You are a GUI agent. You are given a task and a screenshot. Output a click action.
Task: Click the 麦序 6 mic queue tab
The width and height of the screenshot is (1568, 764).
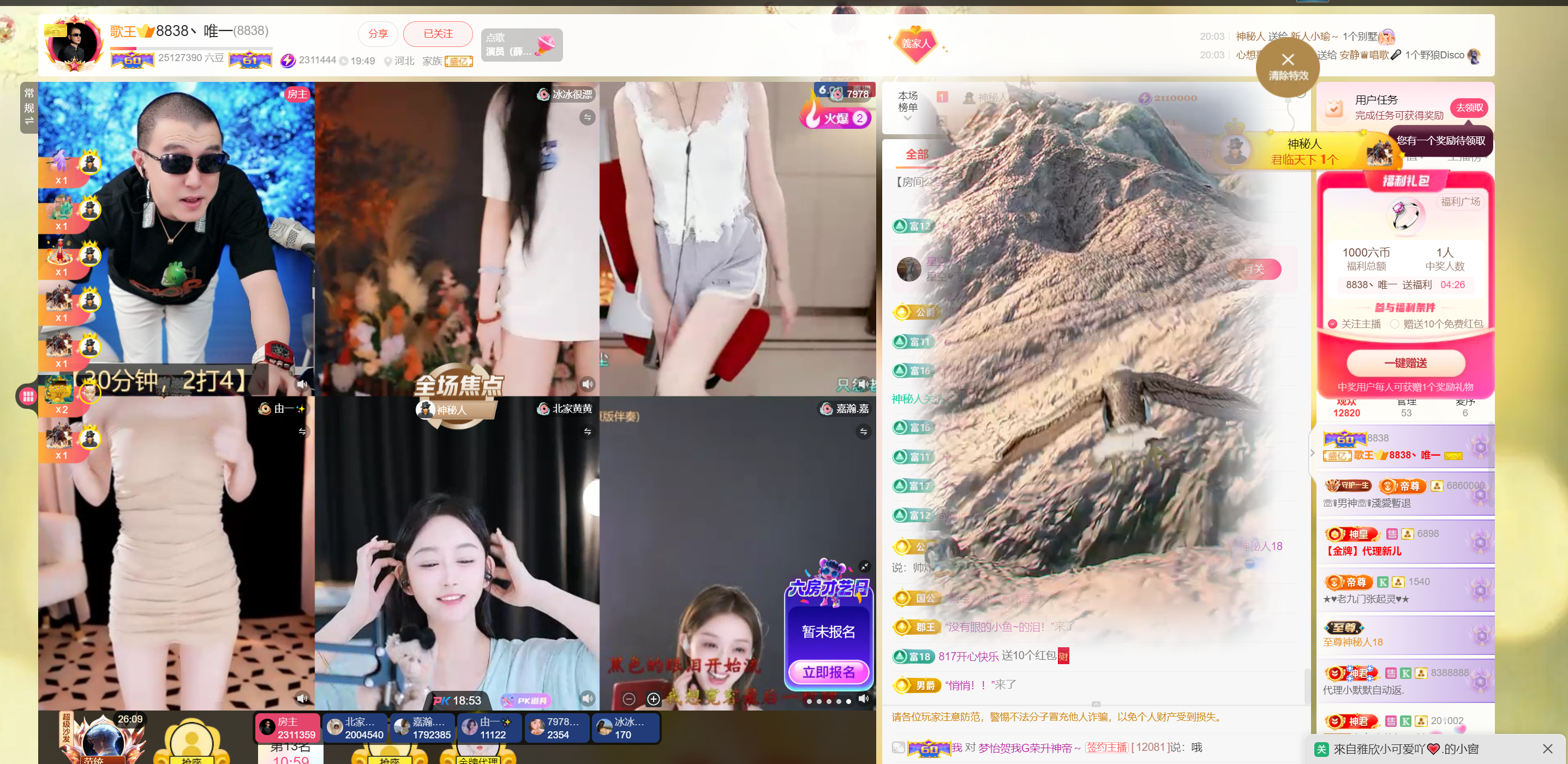point(1464,407)
